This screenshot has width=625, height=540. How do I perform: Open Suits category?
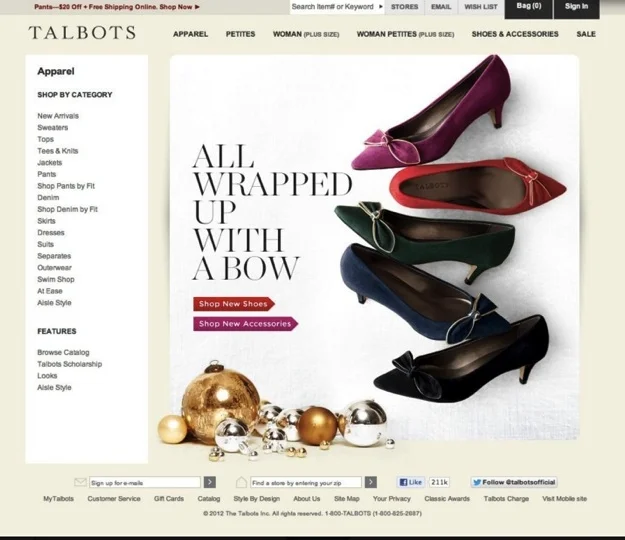pyautogui.click(x=45, y=244)
